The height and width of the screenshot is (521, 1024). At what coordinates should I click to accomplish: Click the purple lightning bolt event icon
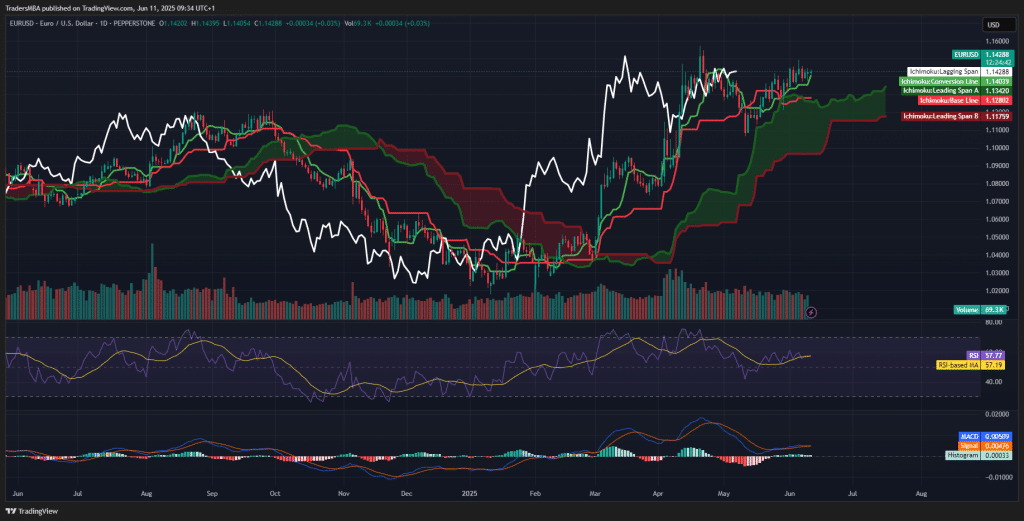[811, 312]
